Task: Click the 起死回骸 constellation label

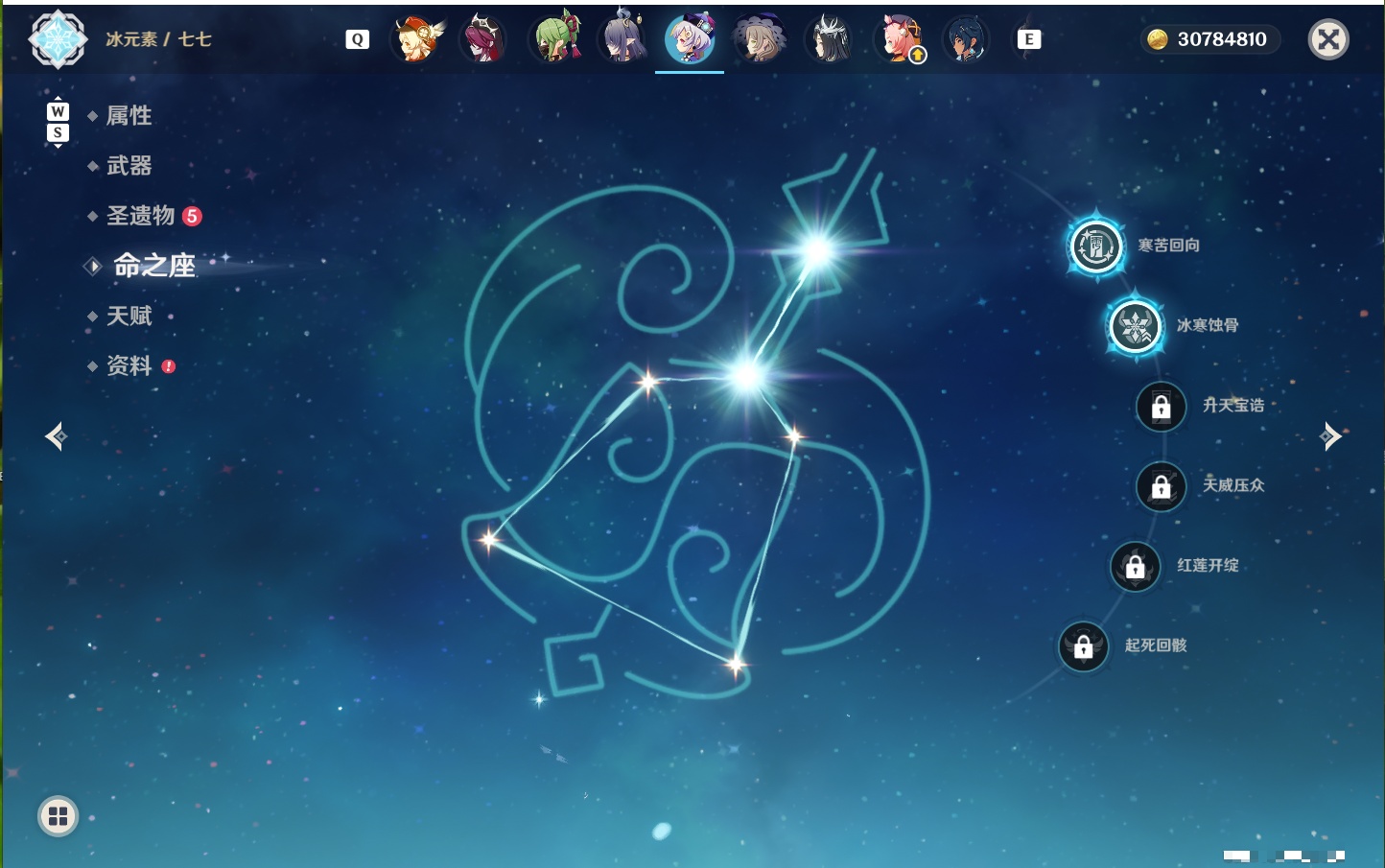Action: [1156, 645]
